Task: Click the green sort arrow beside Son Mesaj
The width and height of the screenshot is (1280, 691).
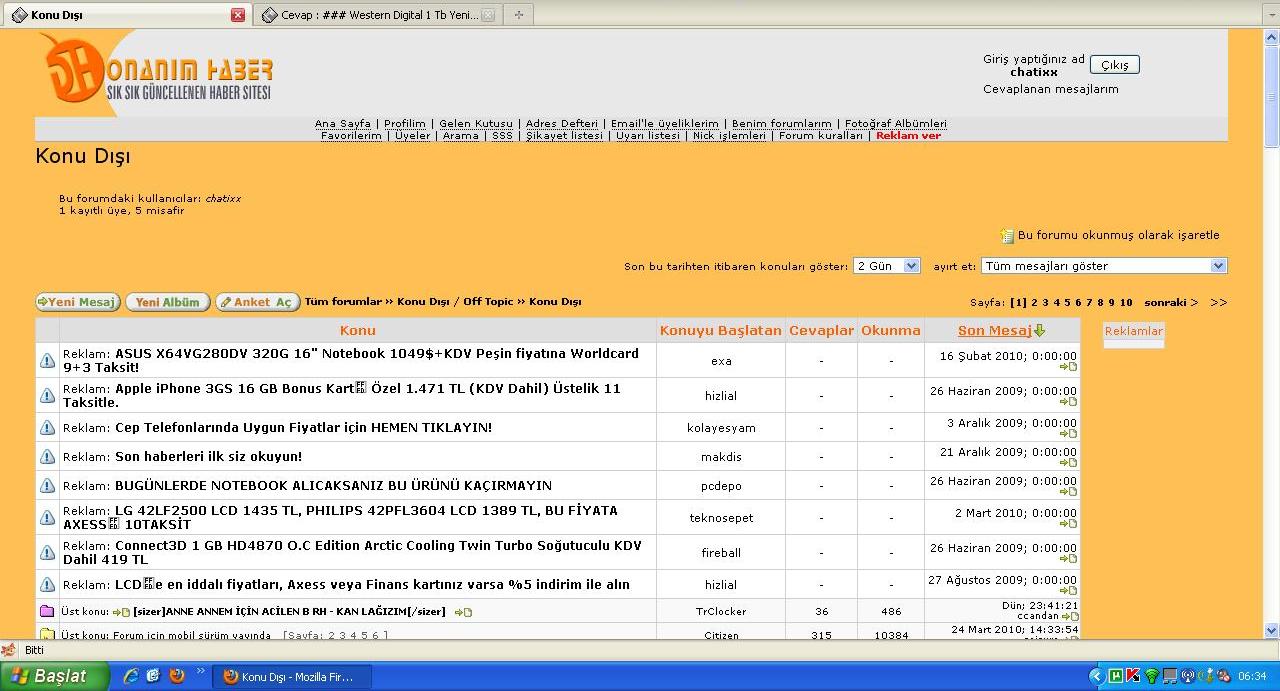Action: coord(1040,330)
